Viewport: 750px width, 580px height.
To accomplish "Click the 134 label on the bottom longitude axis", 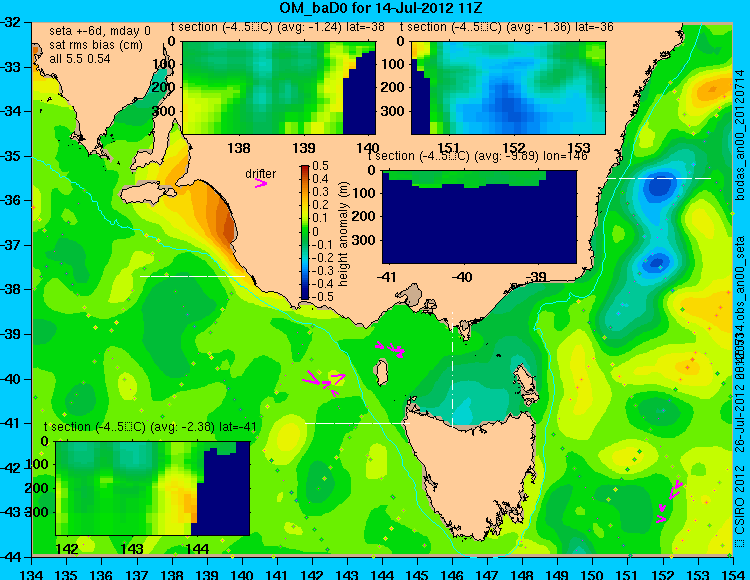I will [32, 574].
